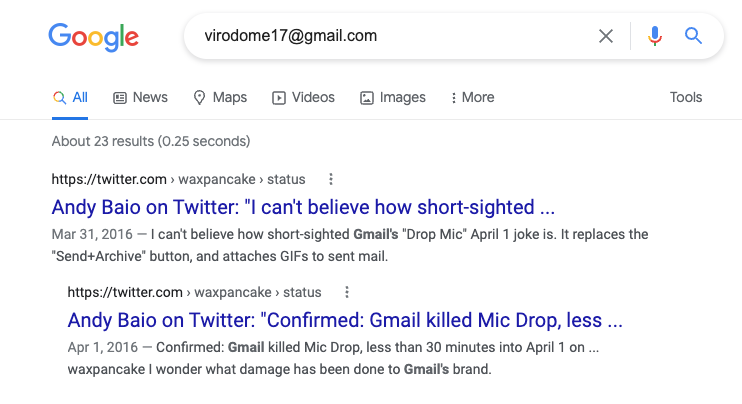The height and width of the screenshot is (404, 742).
Task: Open the Videos results tab
Action: (x=303, y=97)
